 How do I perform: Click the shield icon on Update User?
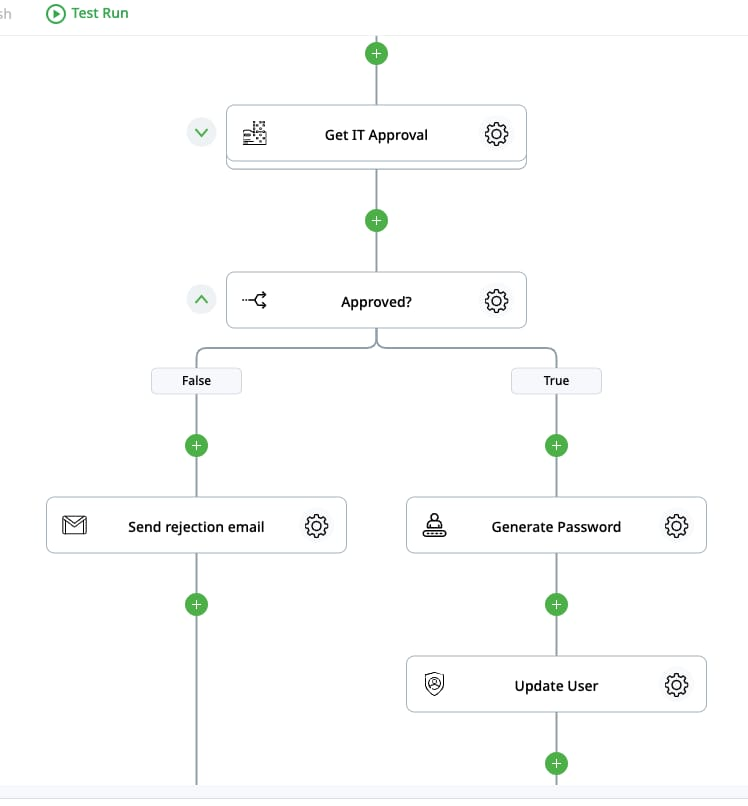pos(435,685)
